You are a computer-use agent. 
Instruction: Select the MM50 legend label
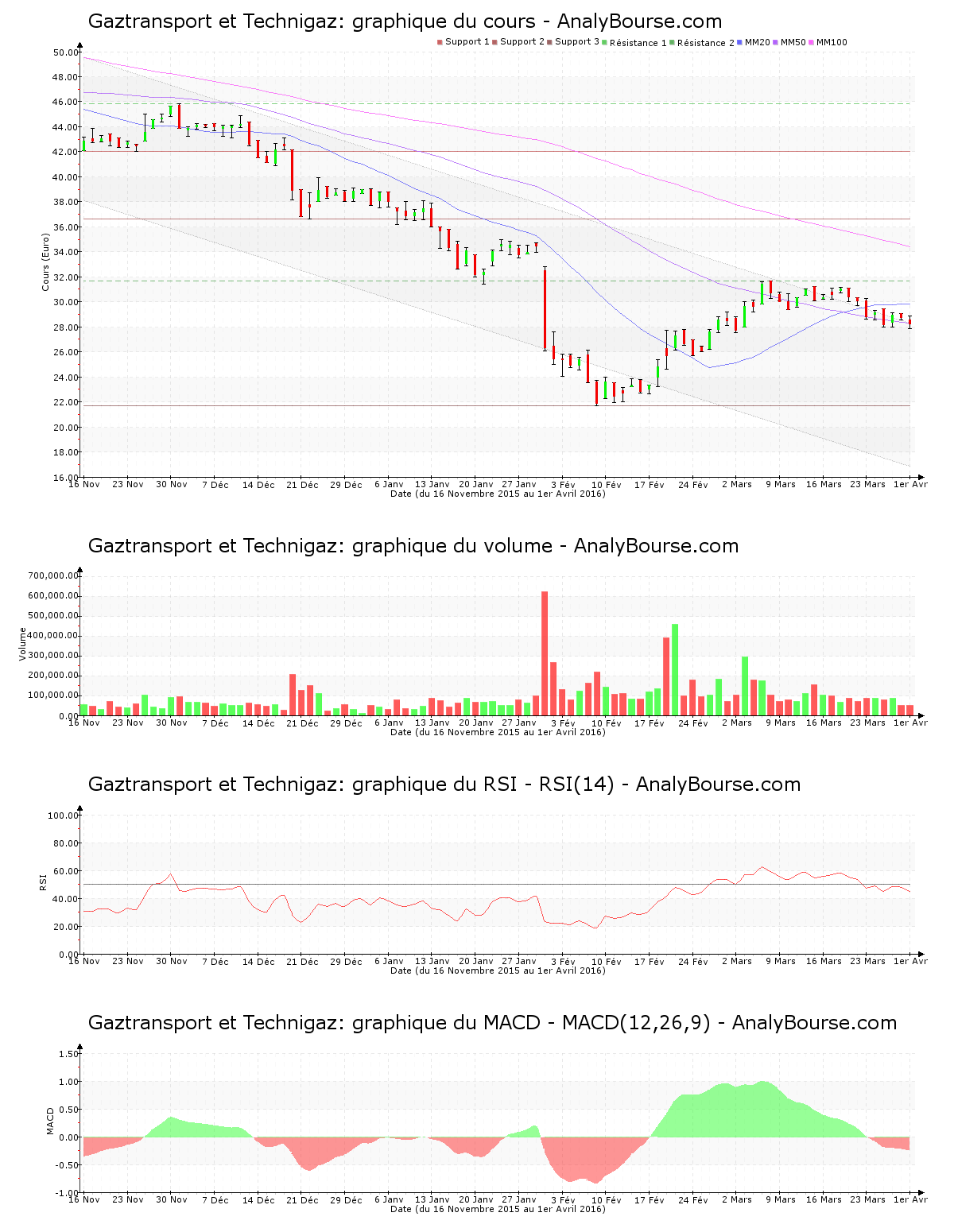793,42
